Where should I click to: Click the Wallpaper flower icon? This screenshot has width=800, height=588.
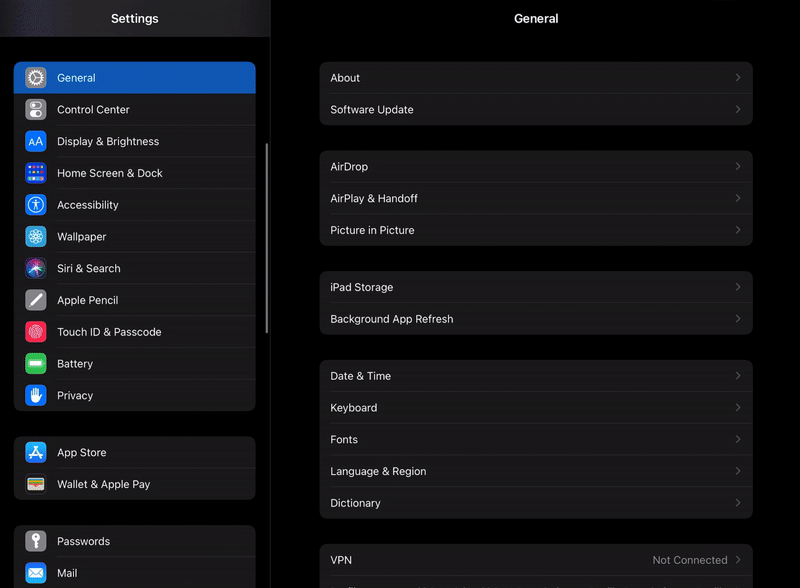pyautogui.click(x=36, y=236)
